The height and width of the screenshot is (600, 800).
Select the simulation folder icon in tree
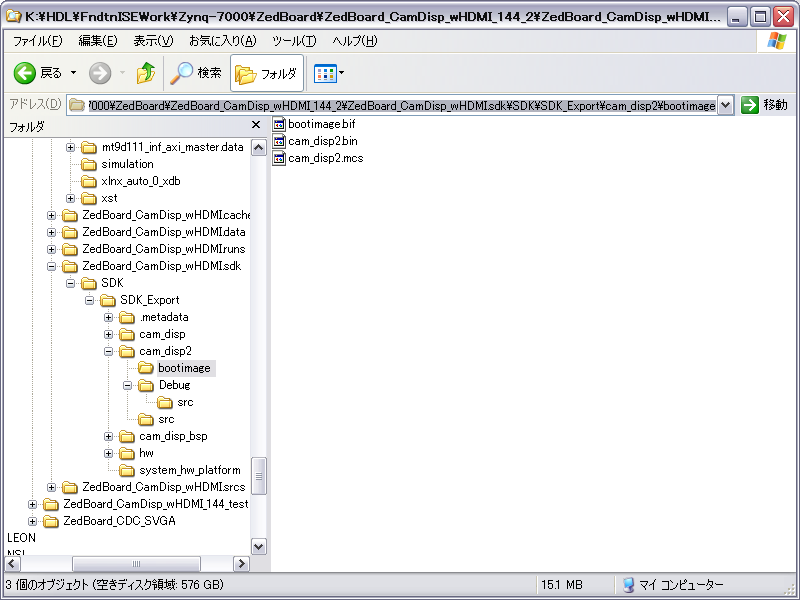click(89, 164)
